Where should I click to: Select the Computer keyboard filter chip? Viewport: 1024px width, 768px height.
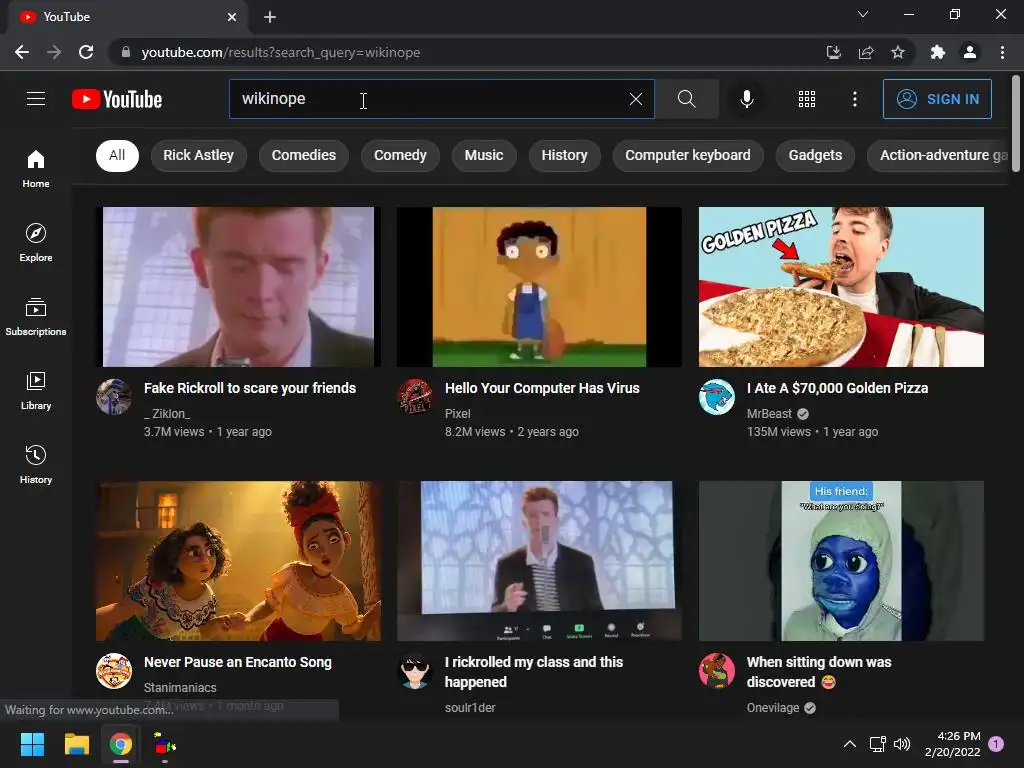[x=688, y=155]
